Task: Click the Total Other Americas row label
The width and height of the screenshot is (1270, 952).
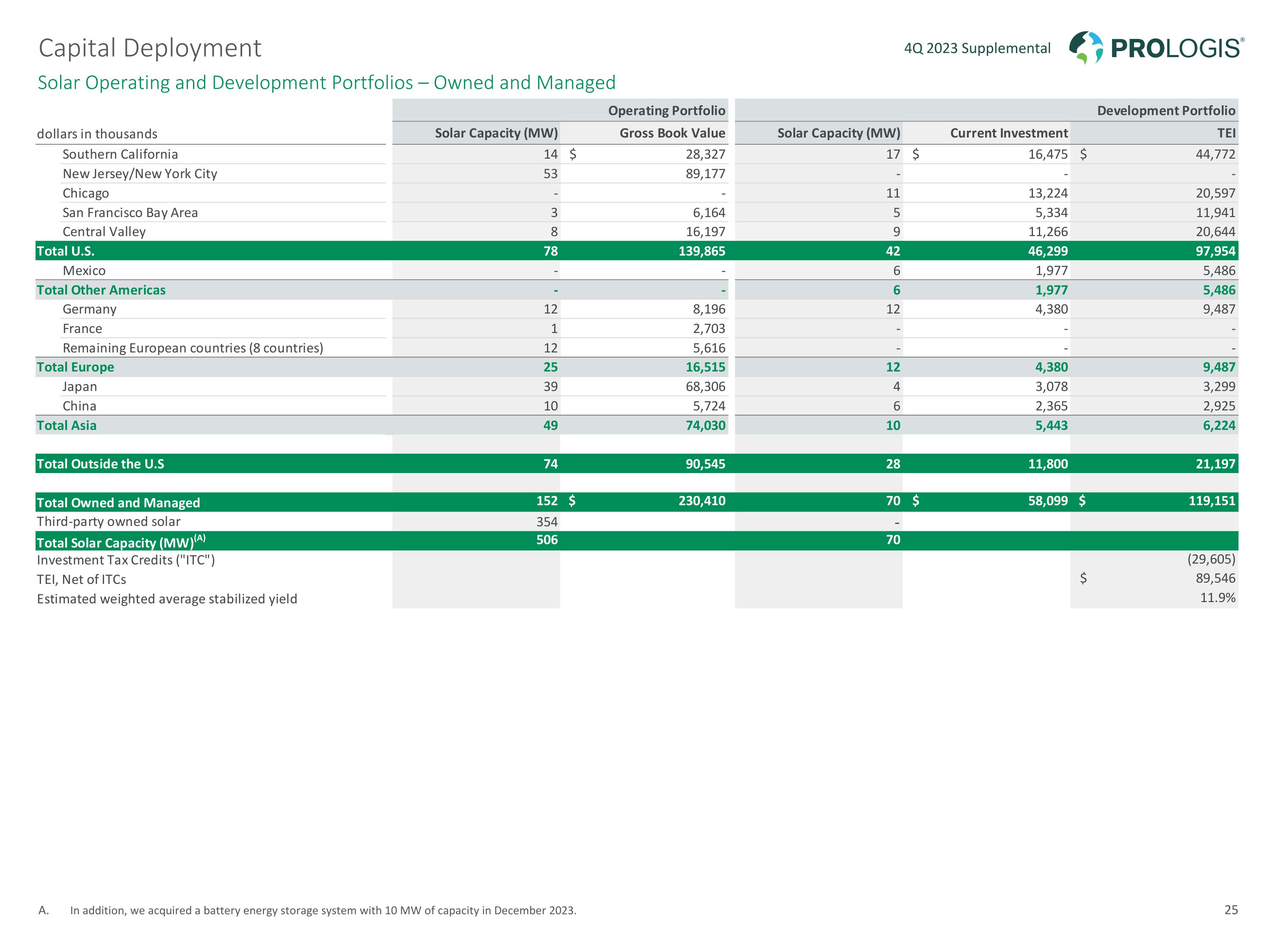Action: [x=101, y=290]
